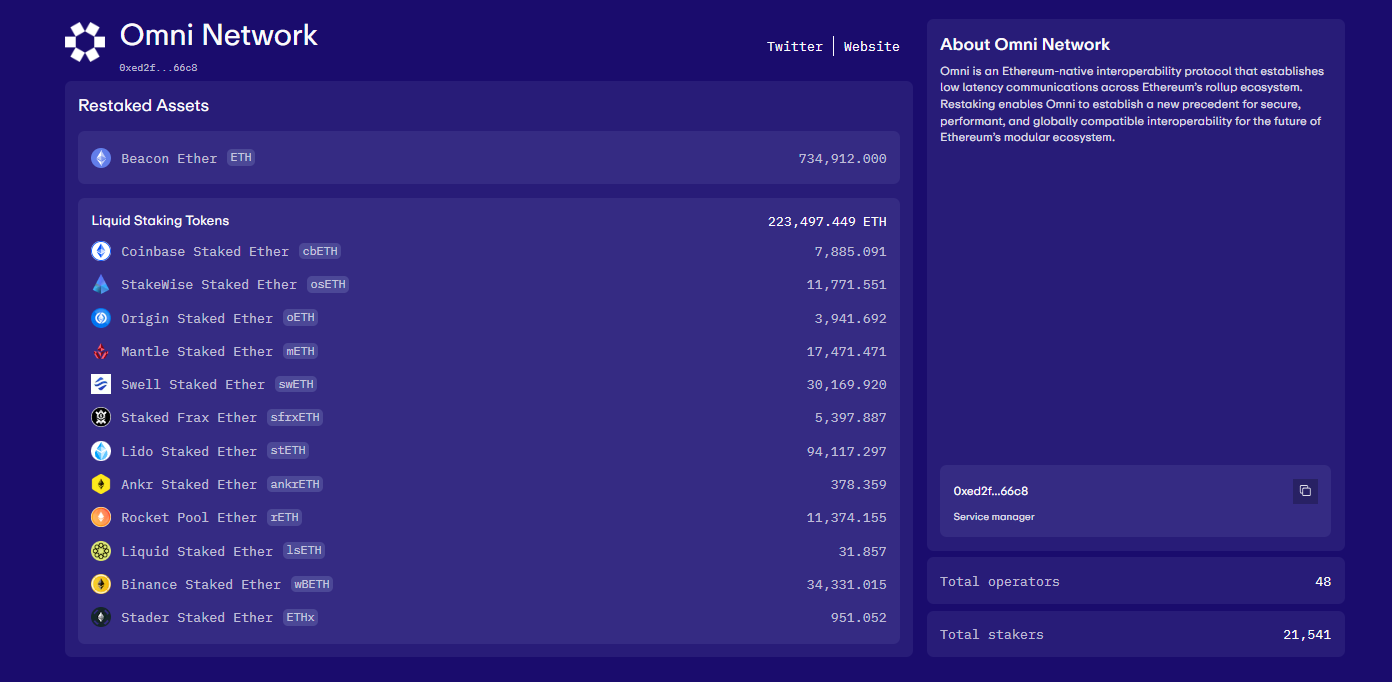Viewport: 1392px width, 682px height.
Task: Click the Lido Staked Ether label
Action: pyautogui.click(x=189, y=451)
